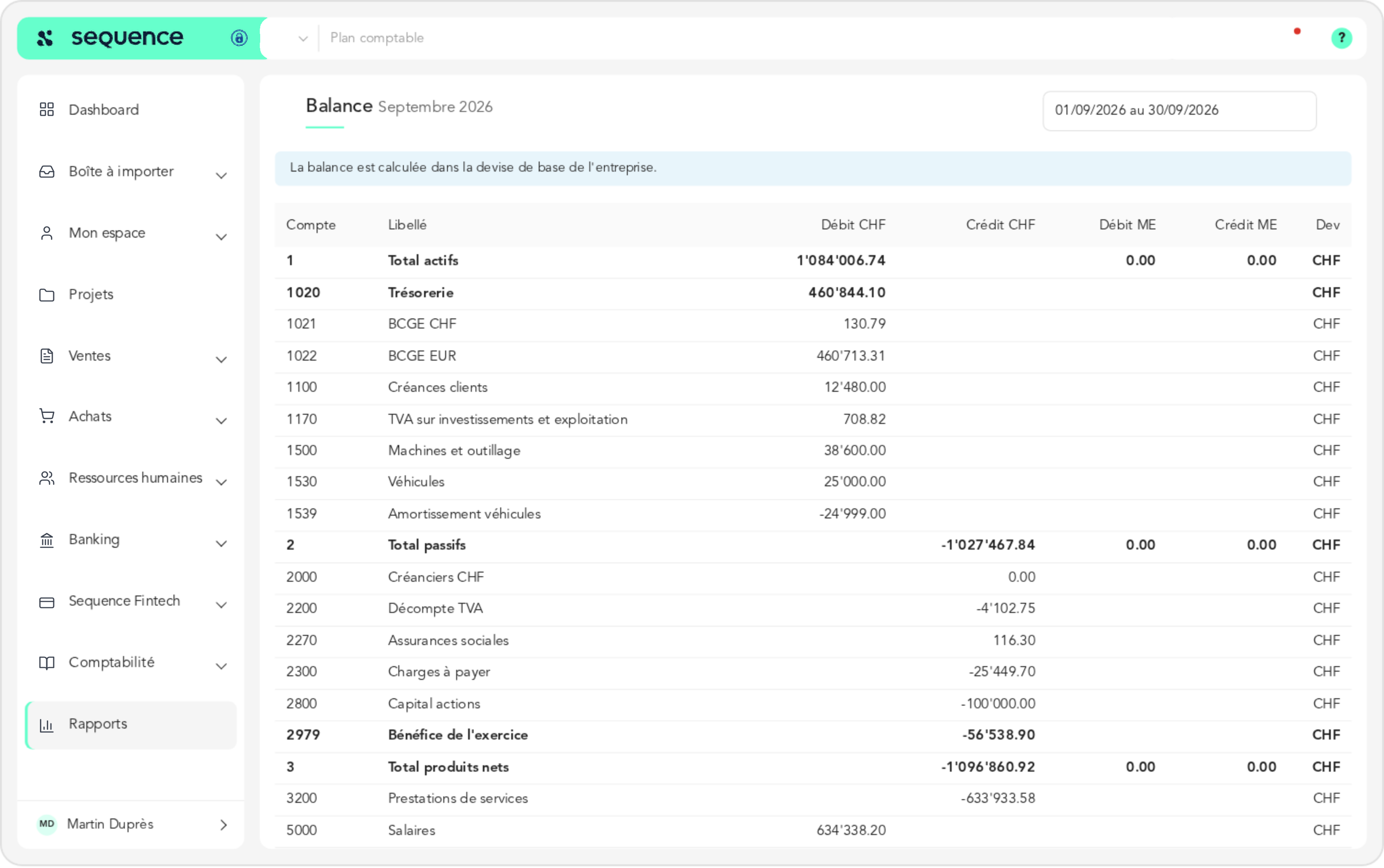Click the Dashboard grid icon

pyautogui.click(x=46, y=109)
